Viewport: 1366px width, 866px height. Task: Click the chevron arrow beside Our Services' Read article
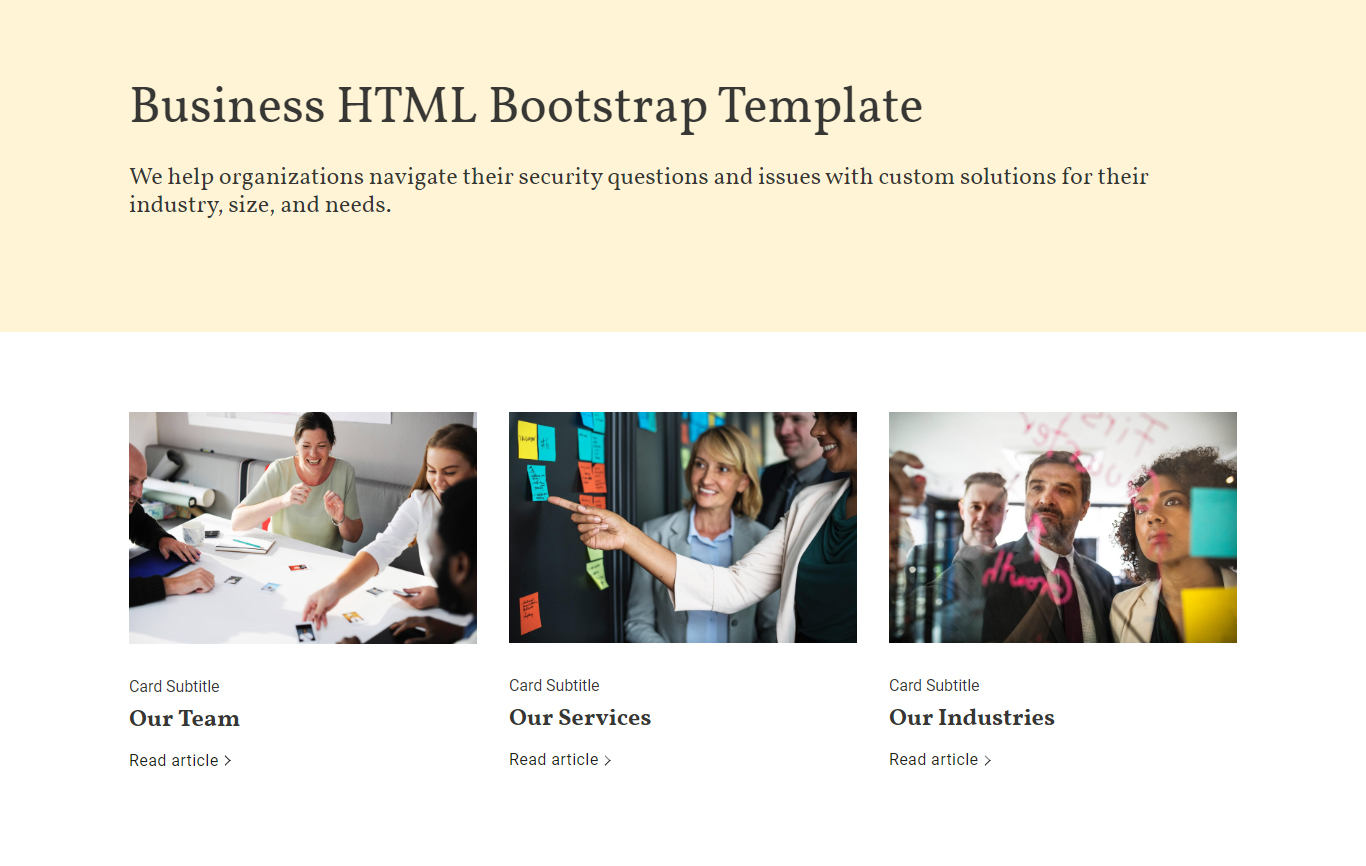pyautogui.click(x=608, y=760)
